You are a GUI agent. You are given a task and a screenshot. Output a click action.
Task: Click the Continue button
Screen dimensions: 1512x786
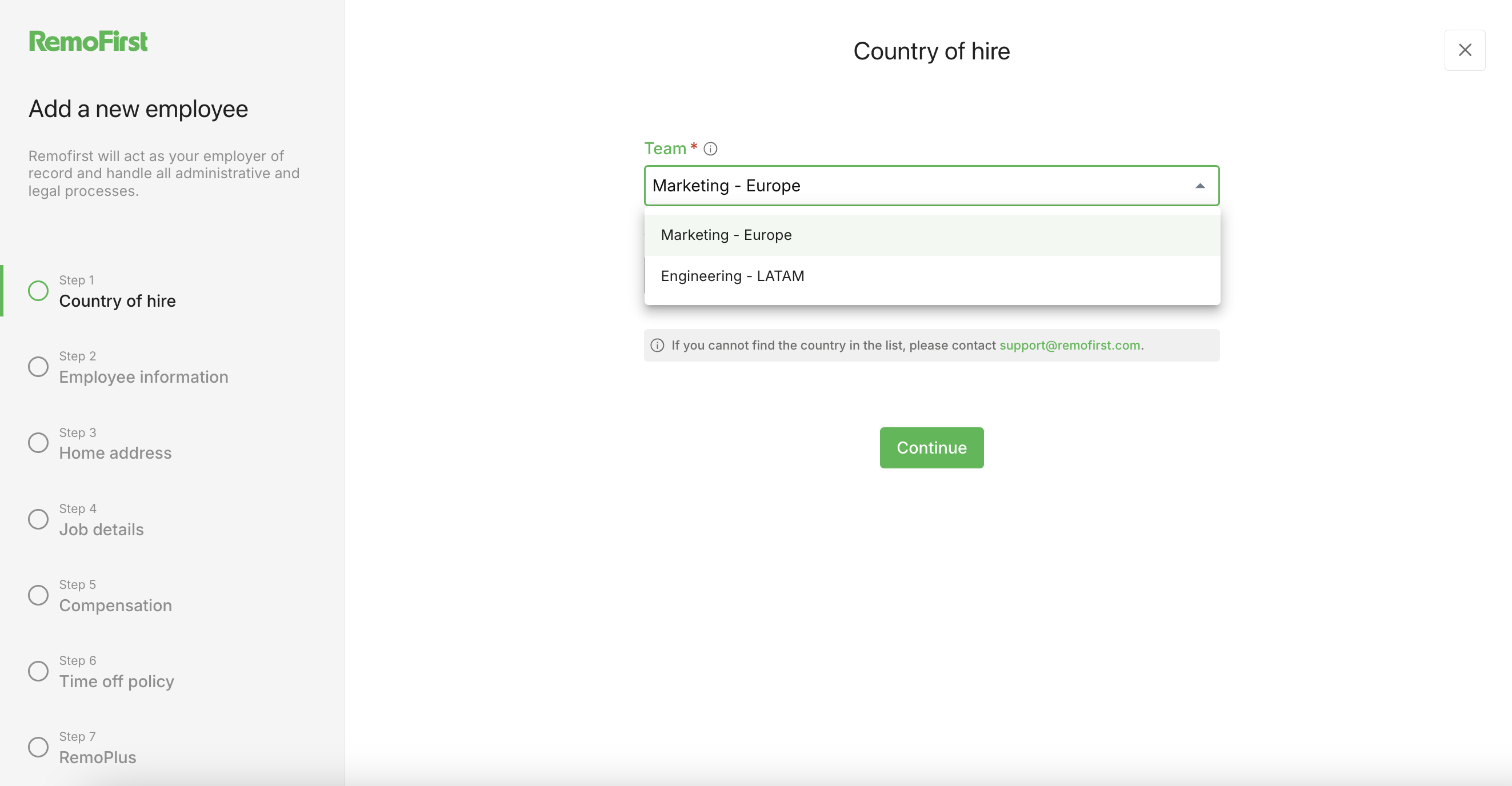tap(931, 447)
